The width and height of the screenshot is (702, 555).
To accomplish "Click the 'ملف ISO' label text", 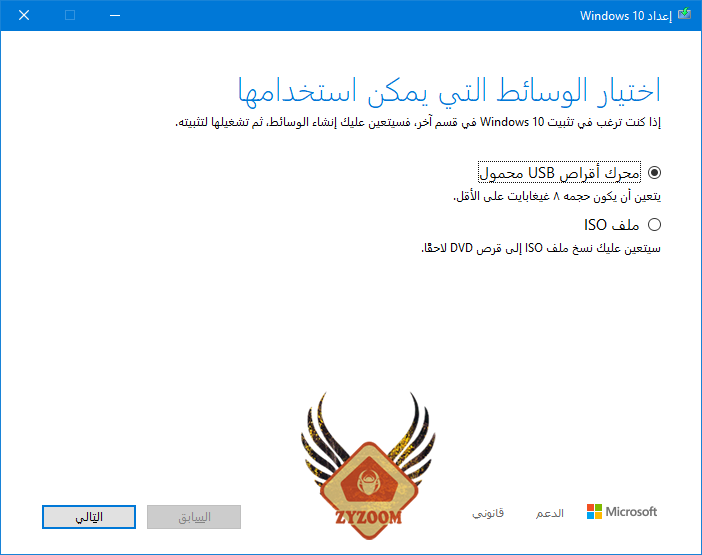I will point(611,224).
